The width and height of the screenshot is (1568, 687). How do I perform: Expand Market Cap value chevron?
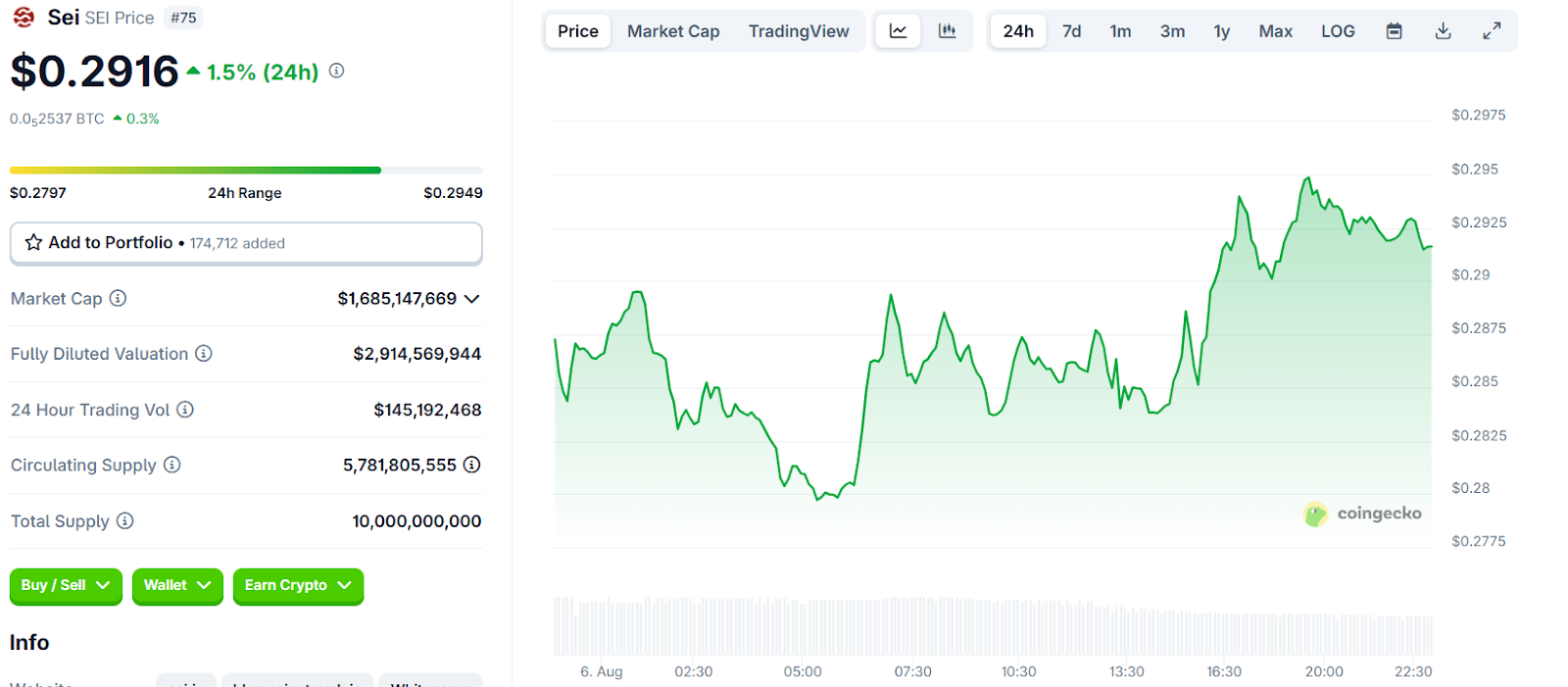(x=471, y=298)
